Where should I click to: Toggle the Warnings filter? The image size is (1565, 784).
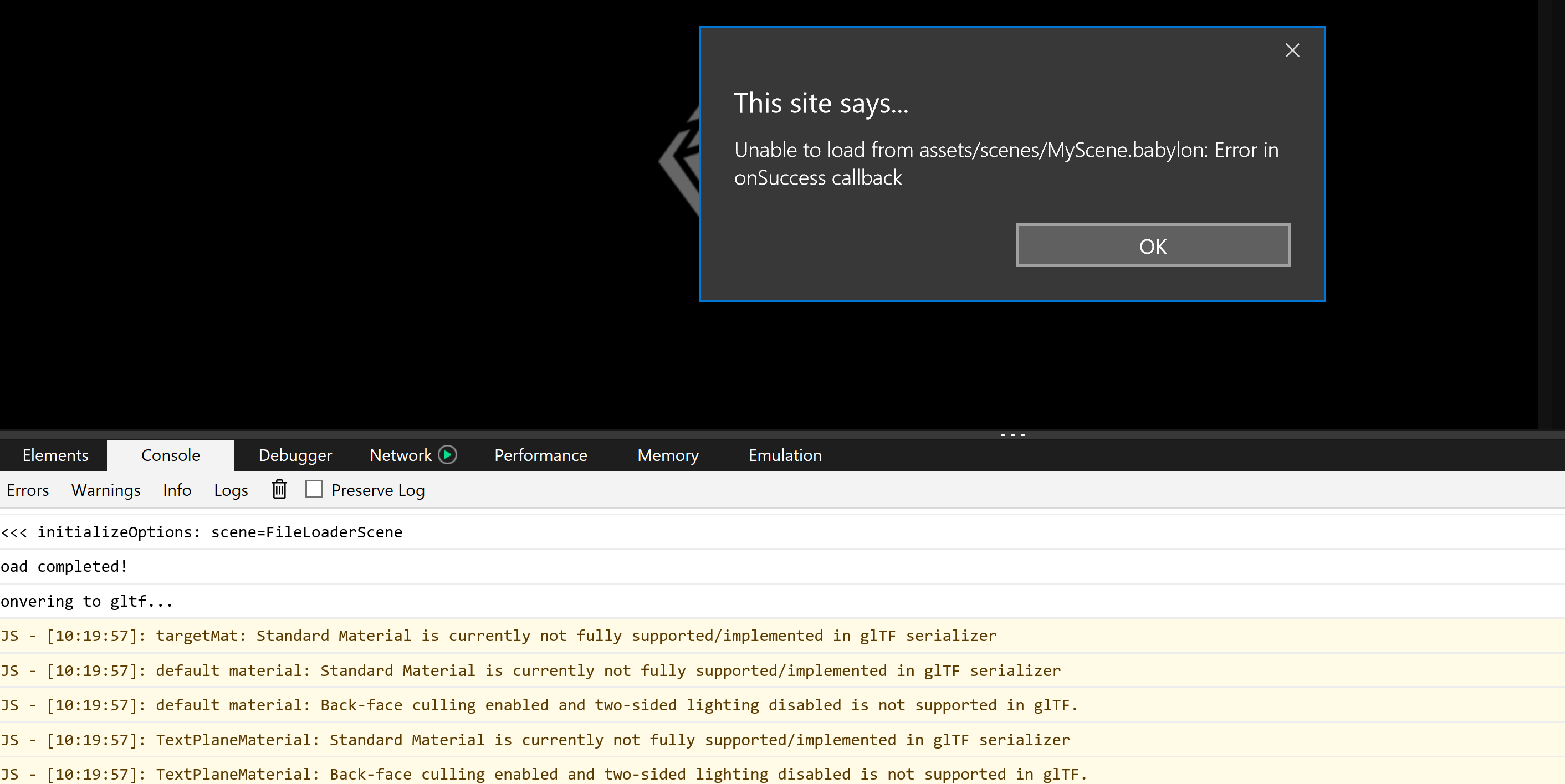(x=106, y=490)
